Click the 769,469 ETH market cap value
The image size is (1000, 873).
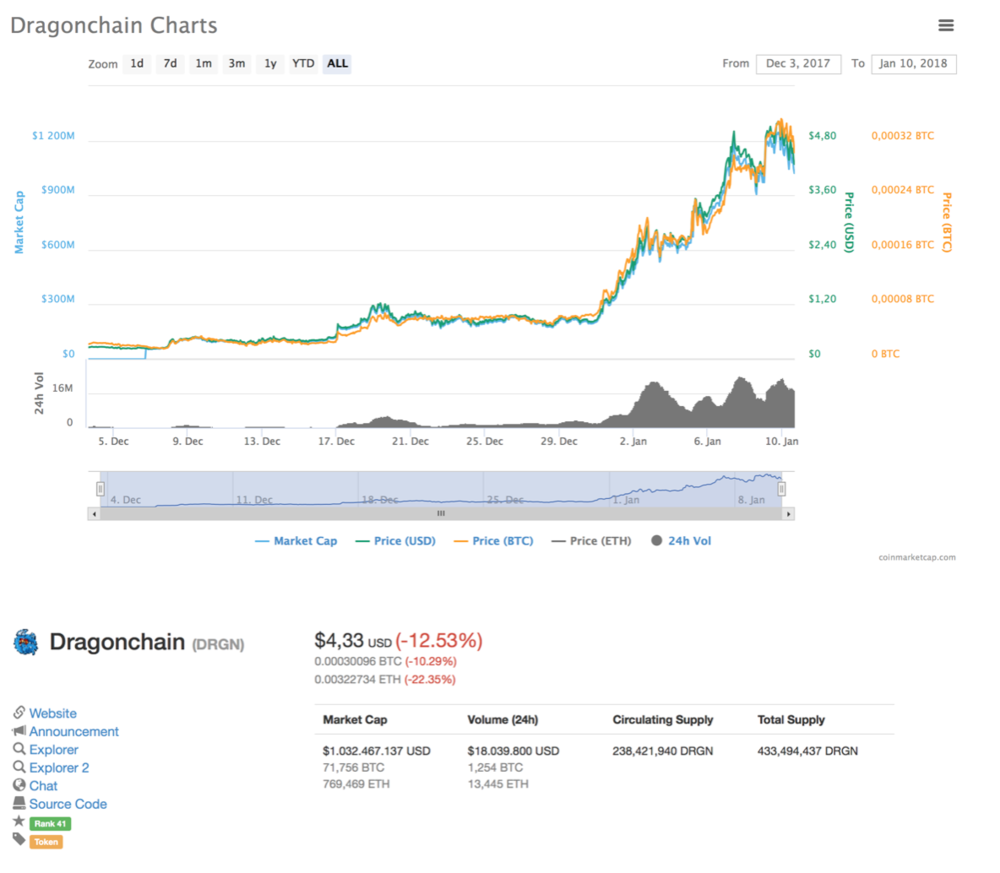pyautogui.click(x=356, y=784)
